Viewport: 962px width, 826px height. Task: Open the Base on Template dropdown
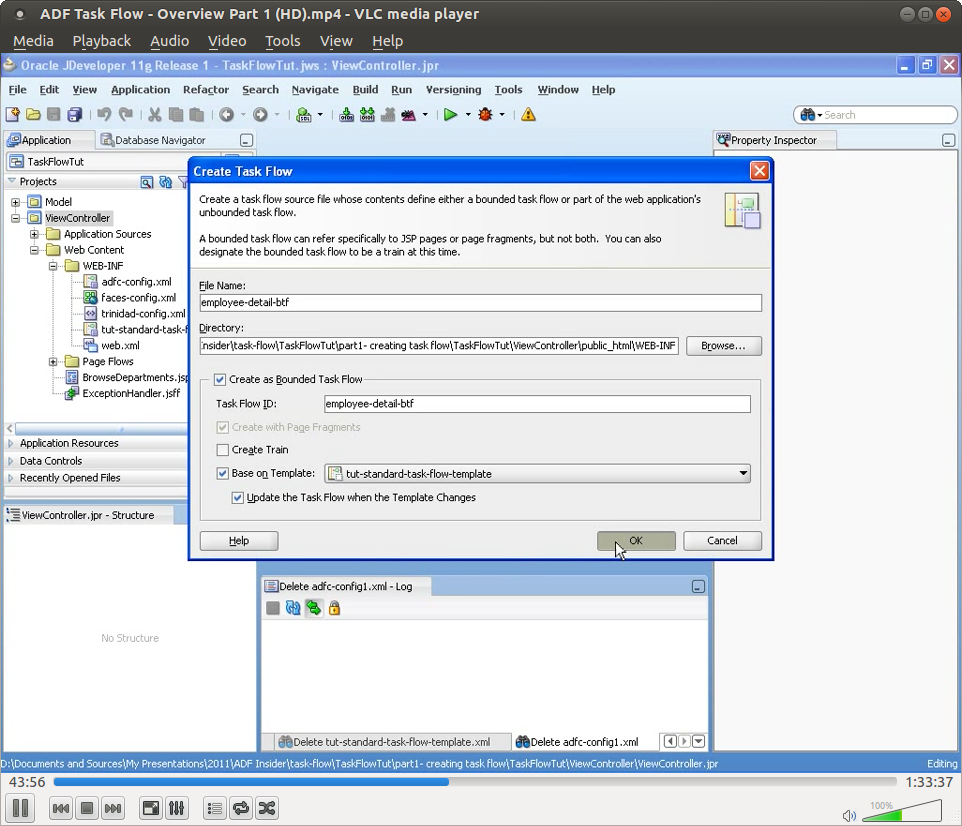point(743,473)
